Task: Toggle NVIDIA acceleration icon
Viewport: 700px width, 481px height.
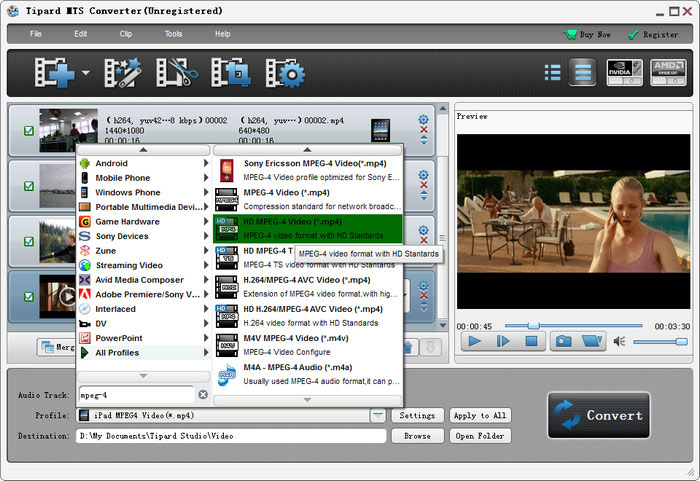Action: [625, 72]
